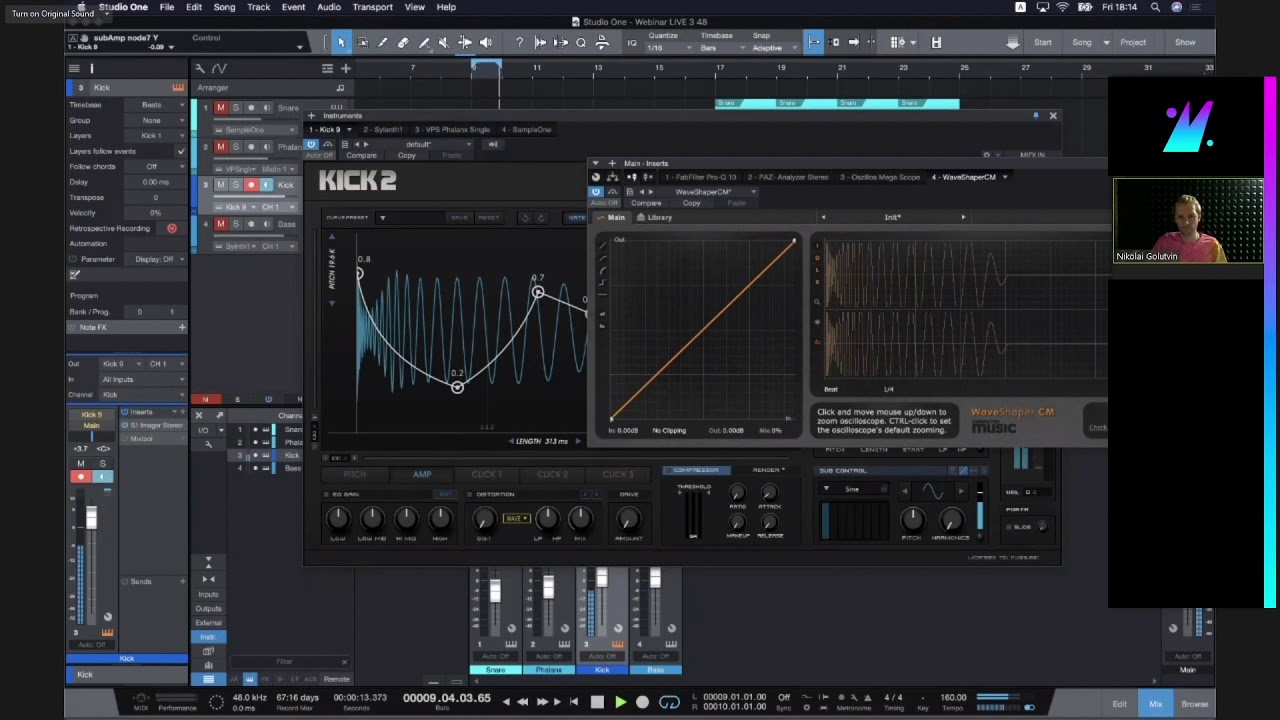Select the Arrow tool in toolbar
This screenshot has height=720, width=1280.
point(341,42)
